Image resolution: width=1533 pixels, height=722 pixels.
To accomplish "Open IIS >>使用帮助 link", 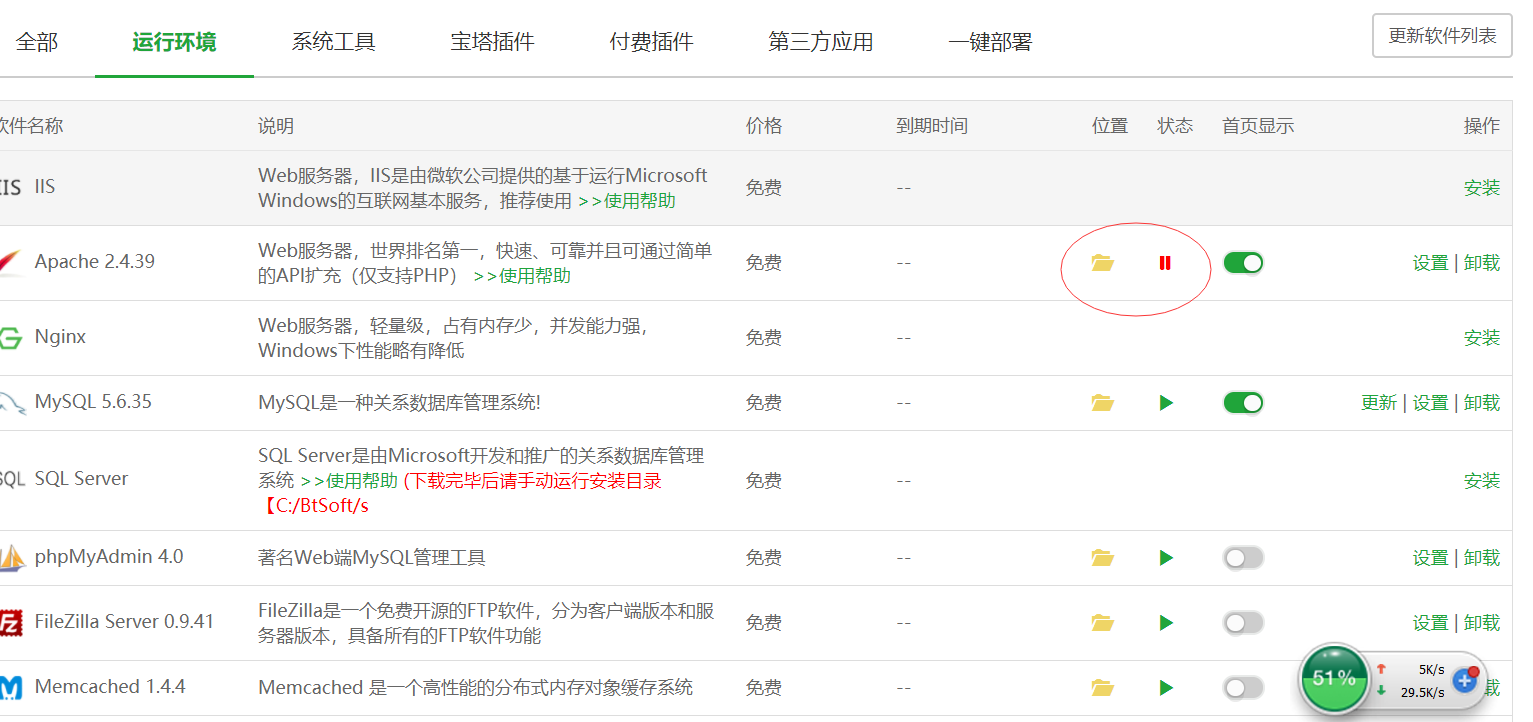I will point(626,201).
